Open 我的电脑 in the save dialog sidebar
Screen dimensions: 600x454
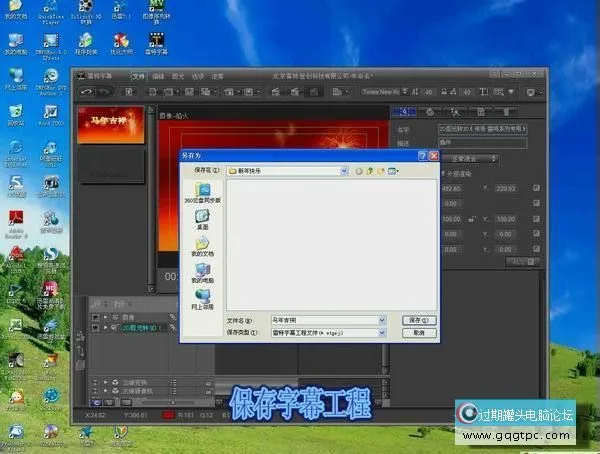click(x=202, y=272)
